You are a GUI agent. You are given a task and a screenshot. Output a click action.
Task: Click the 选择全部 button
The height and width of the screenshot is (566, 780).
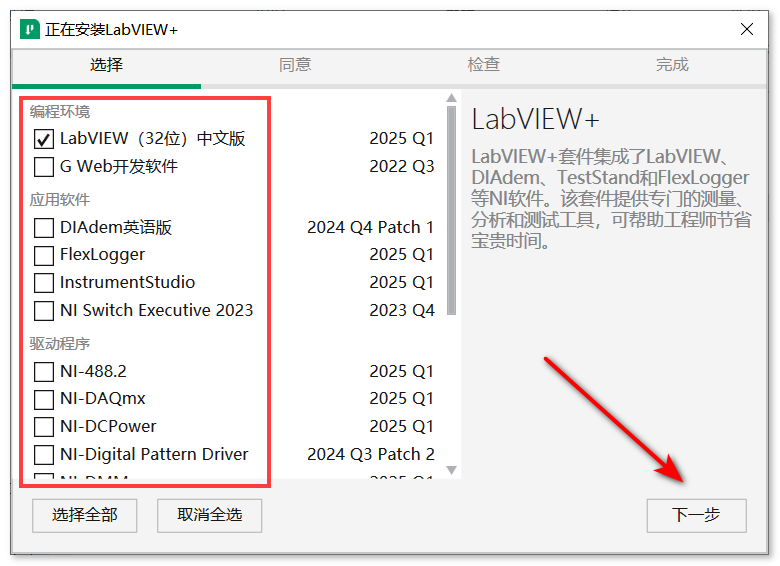(x=85, y=515)
